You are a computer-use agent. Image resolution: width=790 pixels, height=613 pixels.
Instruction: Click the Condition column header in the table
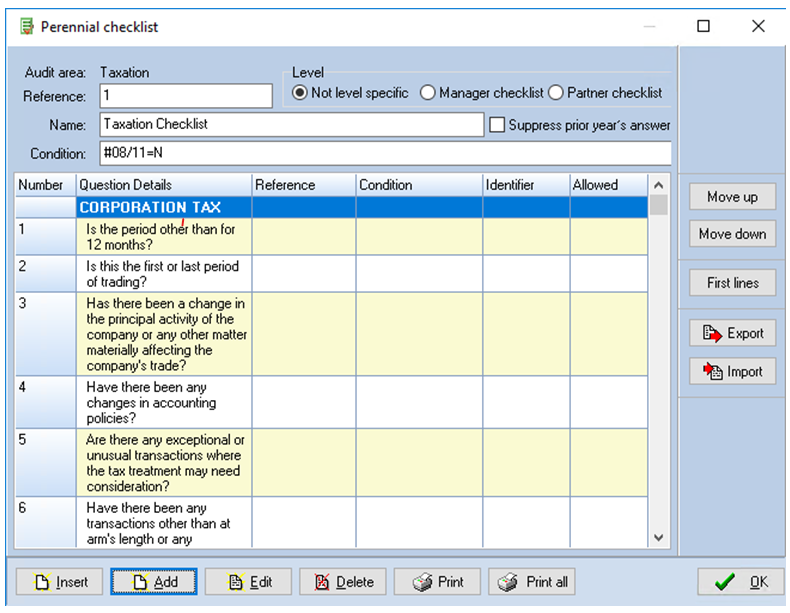[420, 185]
